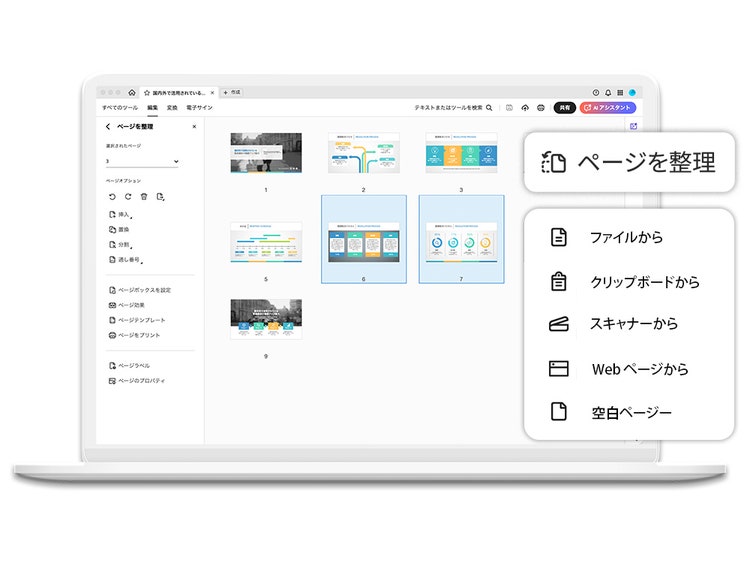Choose ファイルから in insert callout
750x563 pixels.
(x=626, y=237)
